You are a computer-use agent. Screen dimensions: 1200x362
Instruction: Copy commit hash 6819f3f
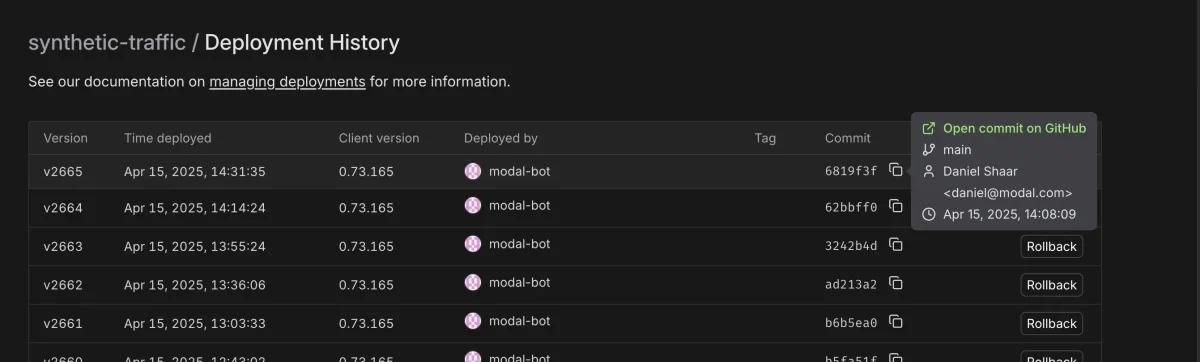tap(896, 170)
